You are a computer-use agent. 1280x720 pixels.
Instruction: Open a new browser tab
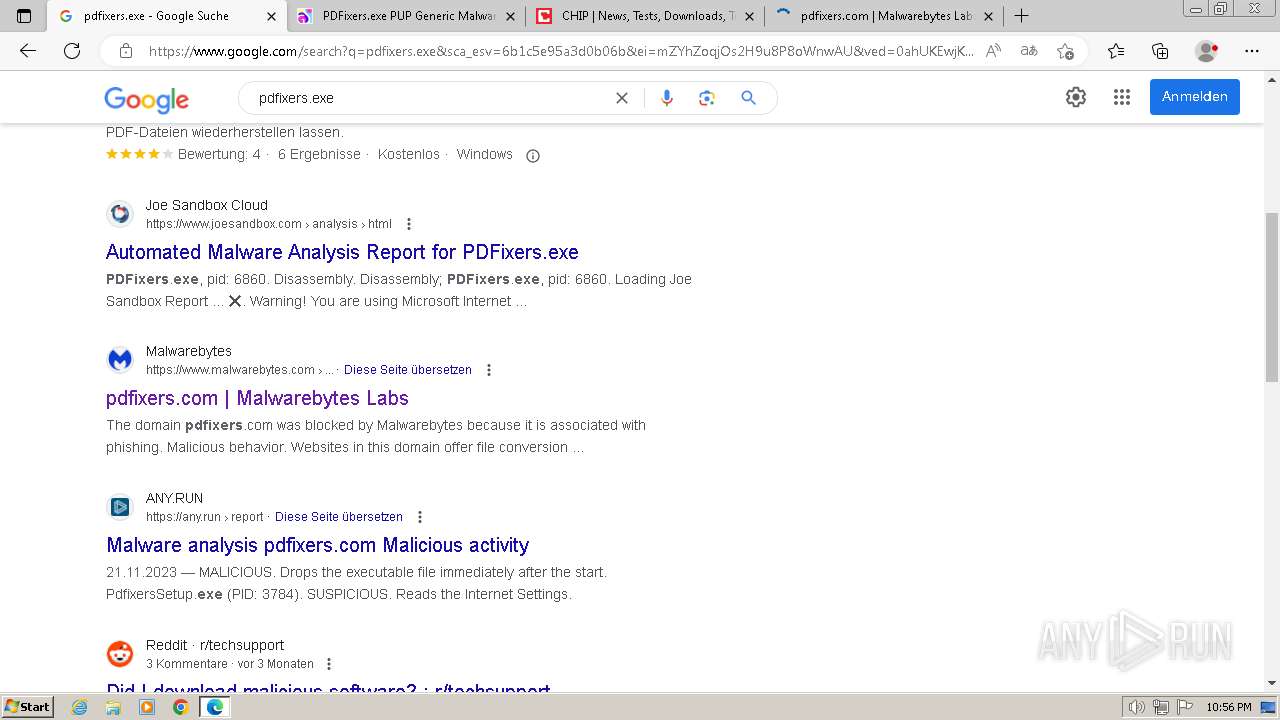tap(1021, 16)
